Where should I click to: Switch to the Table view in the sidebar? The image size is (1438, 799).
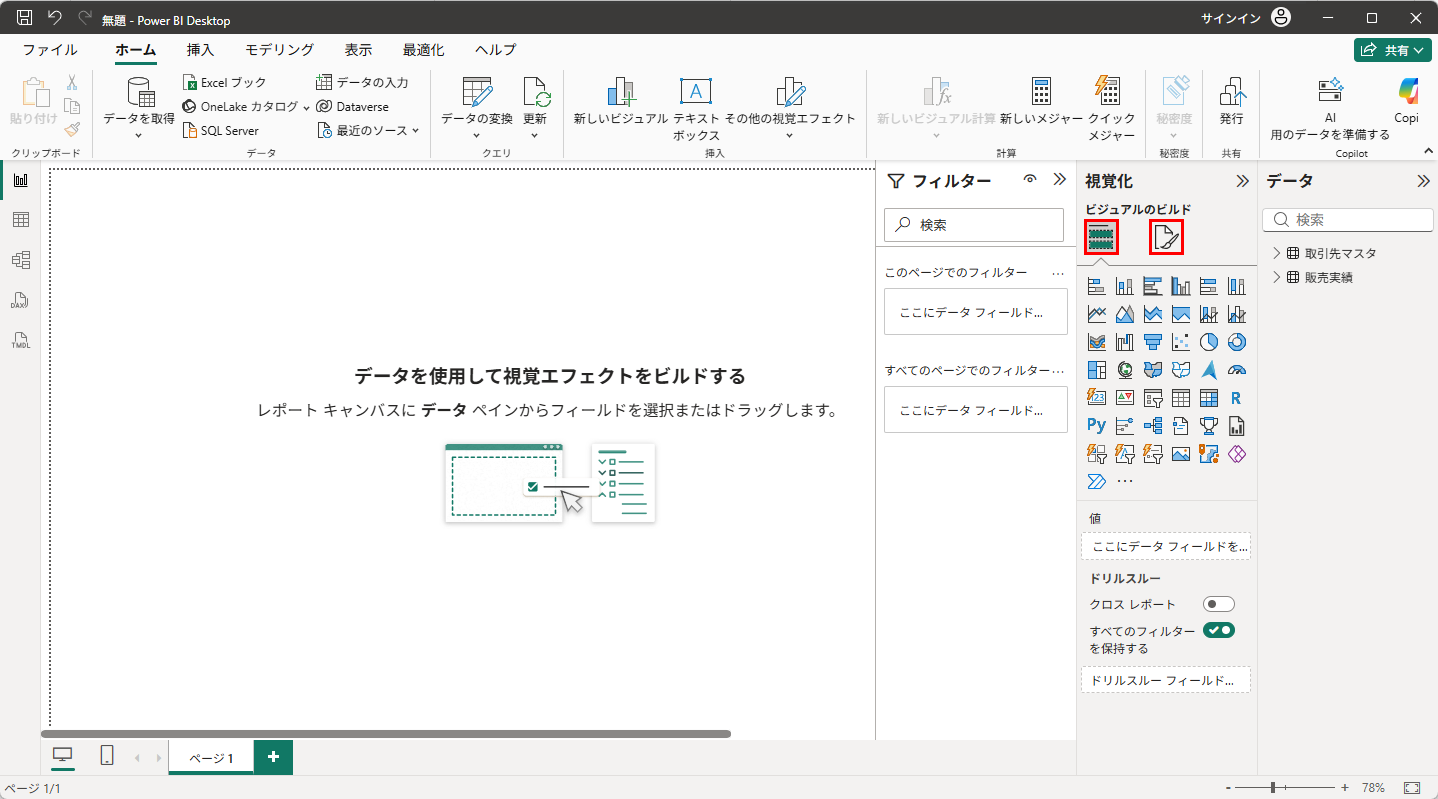pos(20,220)
